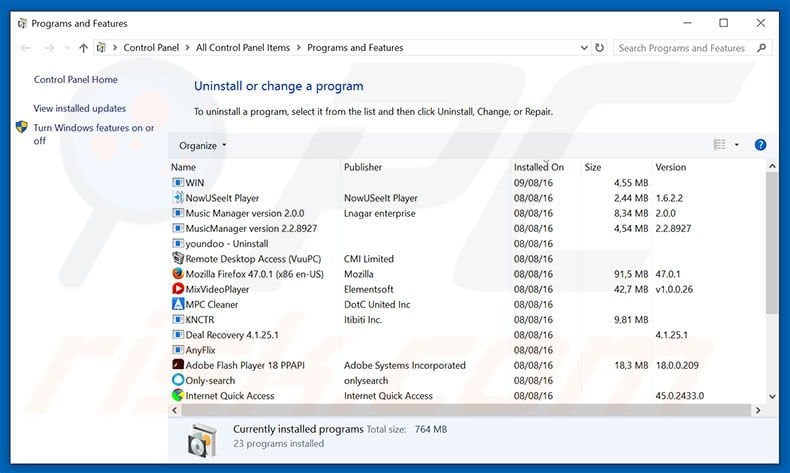Open the Organize dropdown menu
790x473 pixels.
(203, 146)
